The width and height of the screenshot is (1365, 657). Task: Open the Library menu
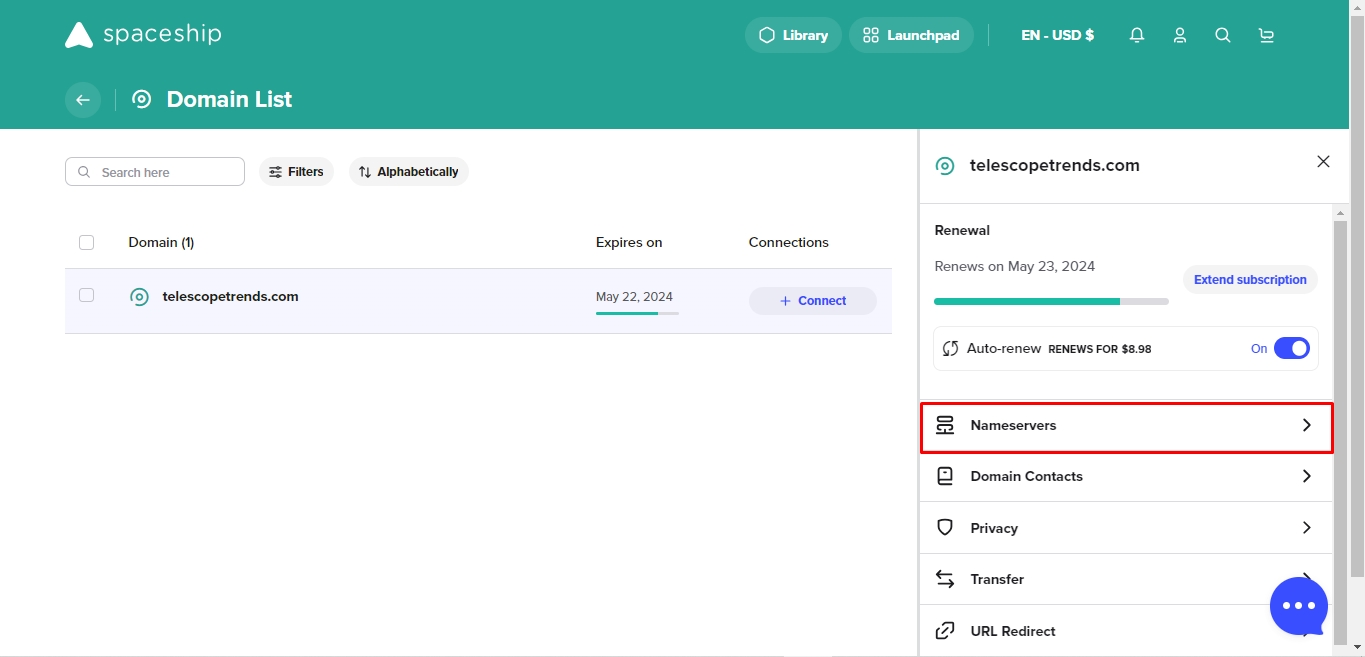[793, 35]
